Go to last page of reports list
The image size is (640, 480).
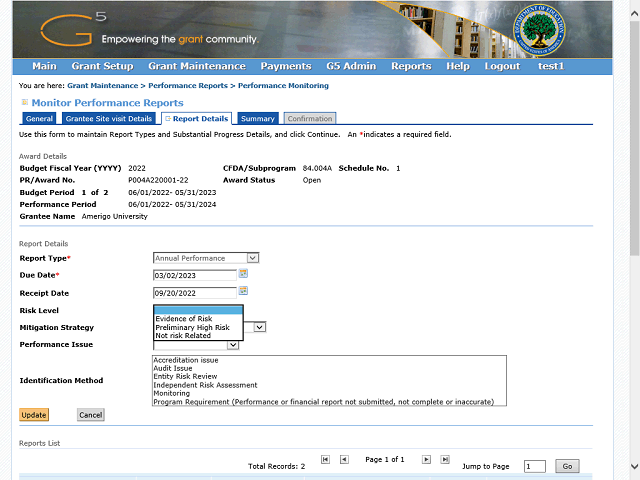[x=445, y=459]
